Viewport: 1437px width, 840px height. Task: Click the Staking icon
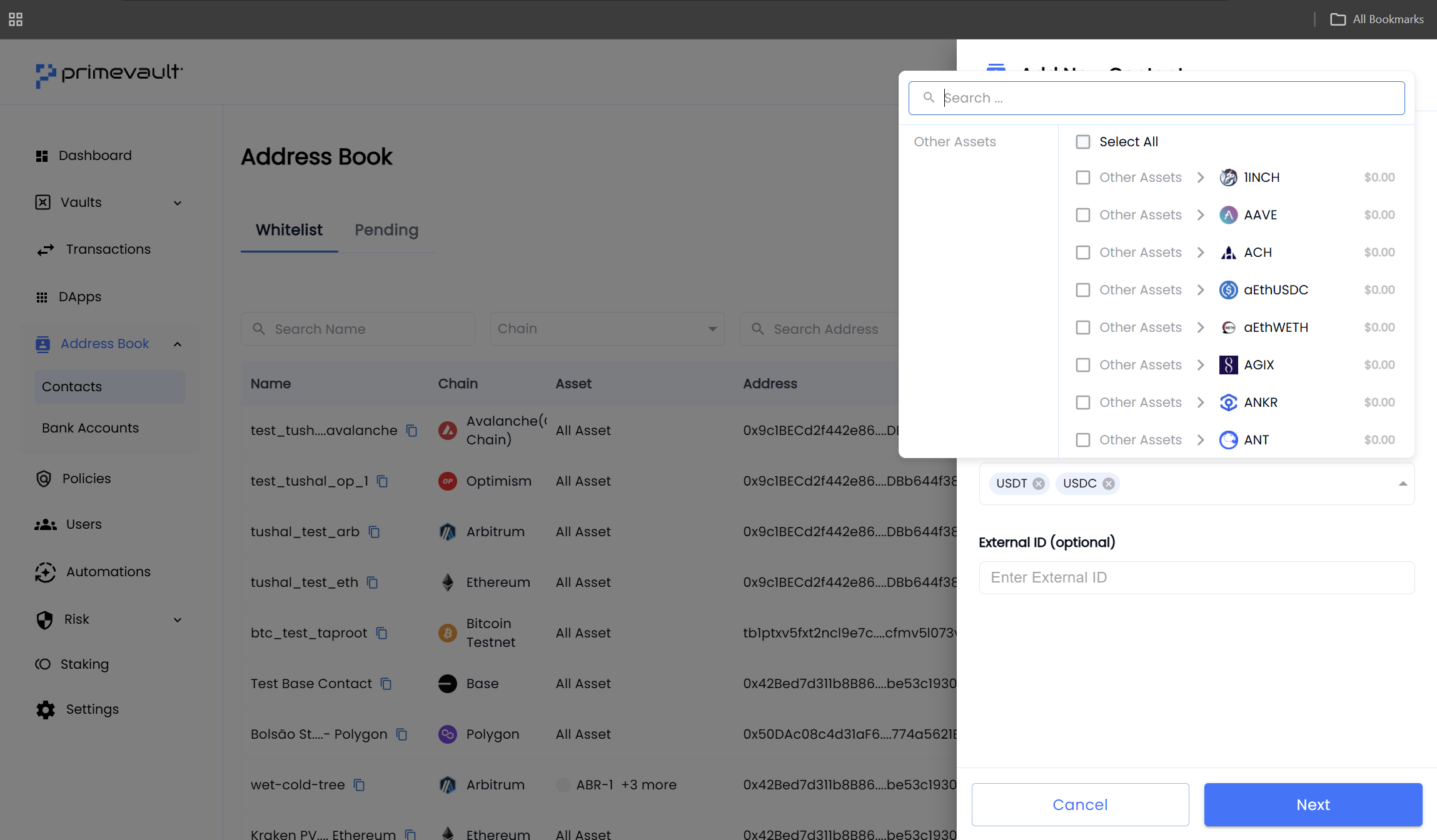click(x=43, y=664)
